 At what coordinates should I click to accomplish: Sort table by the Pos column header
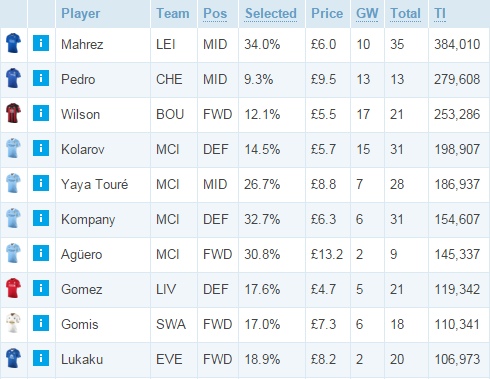coord(215,14)
